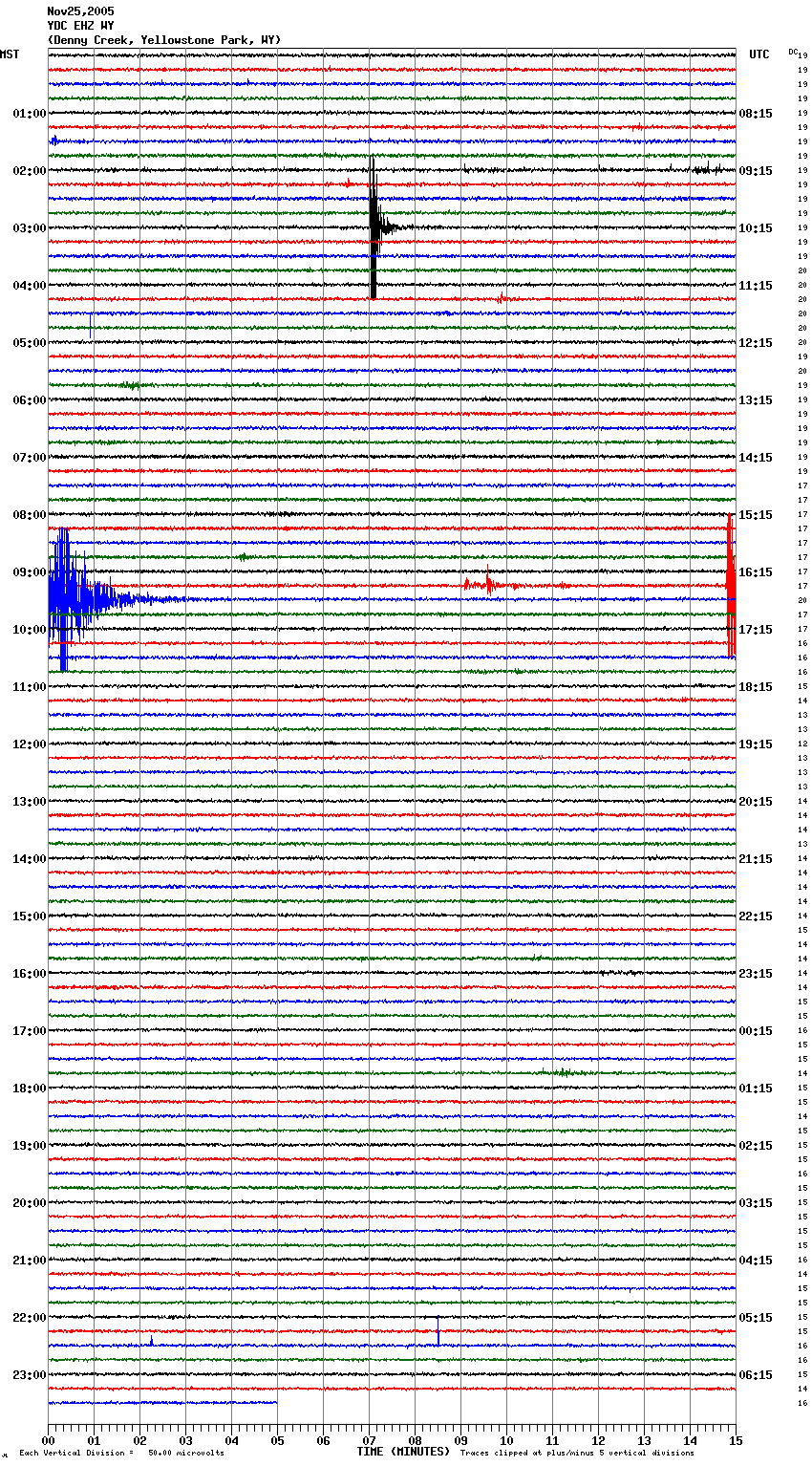The image size is (812, 1466).
Task: Click the TIME (MINUTES) axis title
Action: pyautogui.click(x=403, y=1452)
